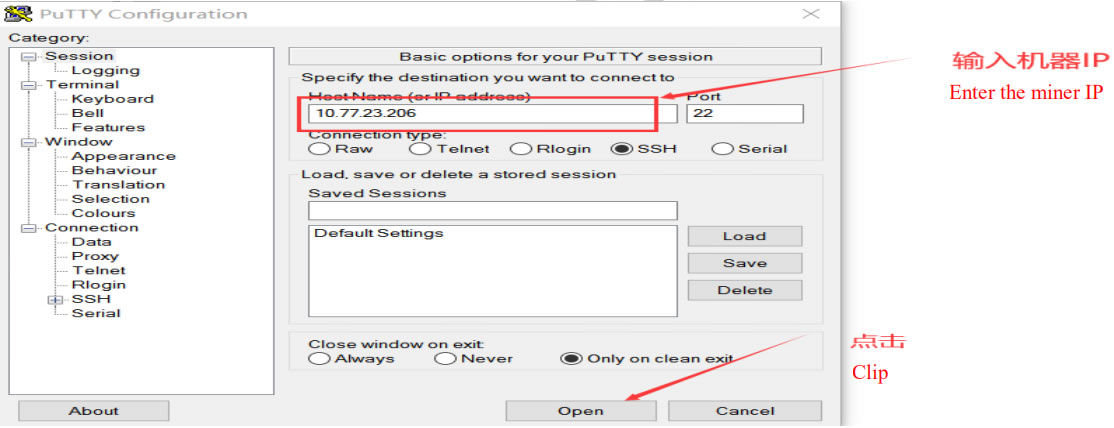The height and width of the screenshot is (428, 1114).
Task: Select the Raw connection type option
Action: pyautogui.click(x=319, y=149)
